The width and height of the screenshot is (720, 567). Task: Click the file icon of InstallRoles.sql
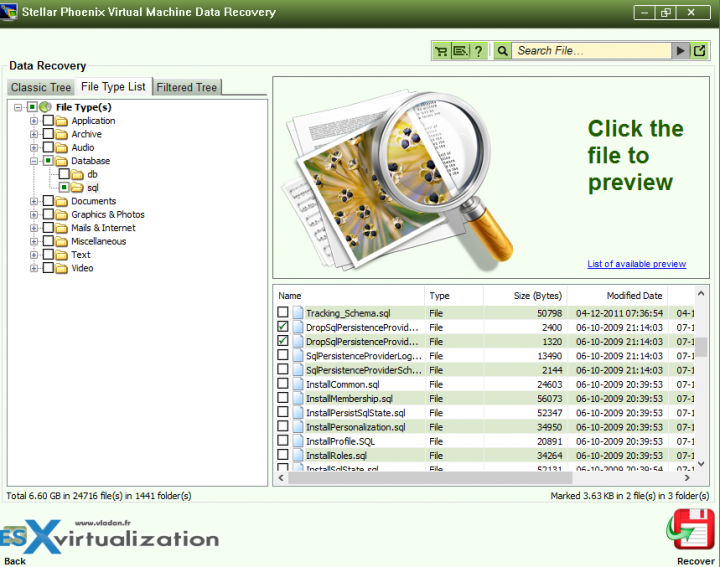(298, 455)
